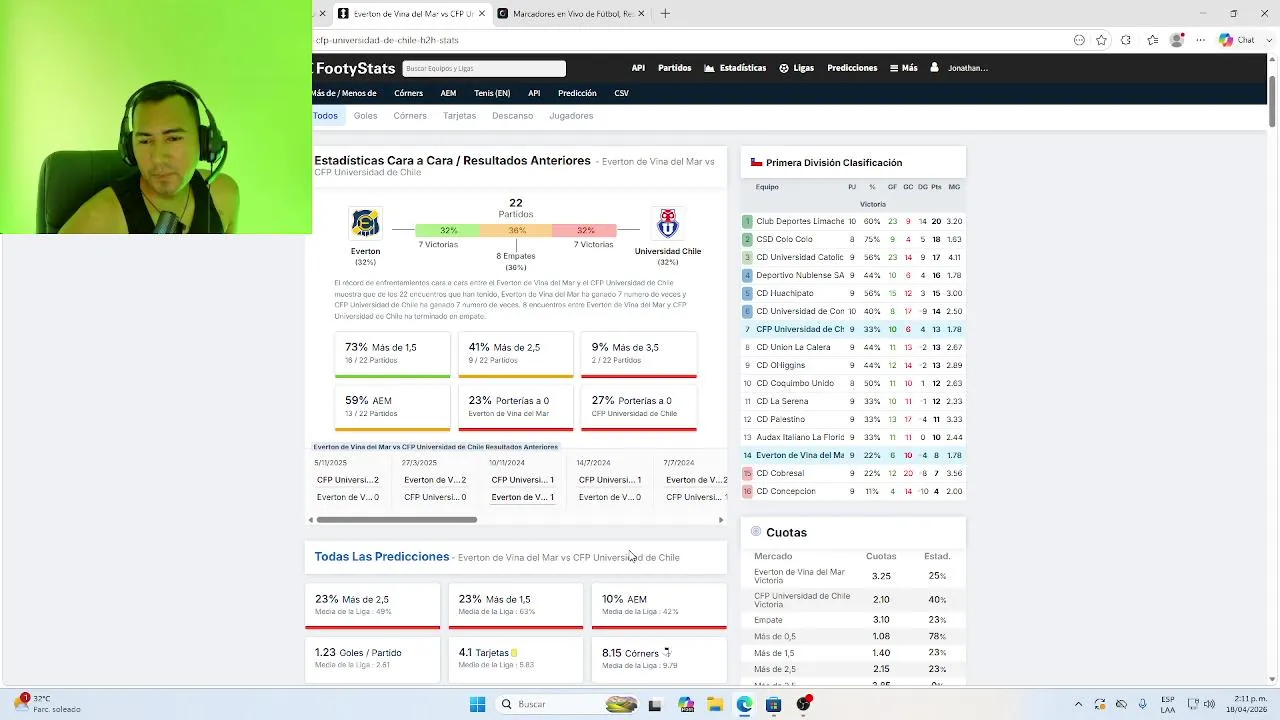Open a new browser tab
Image resolution: width=1280 pixels, height=720 pixels.
click(665, 13)
